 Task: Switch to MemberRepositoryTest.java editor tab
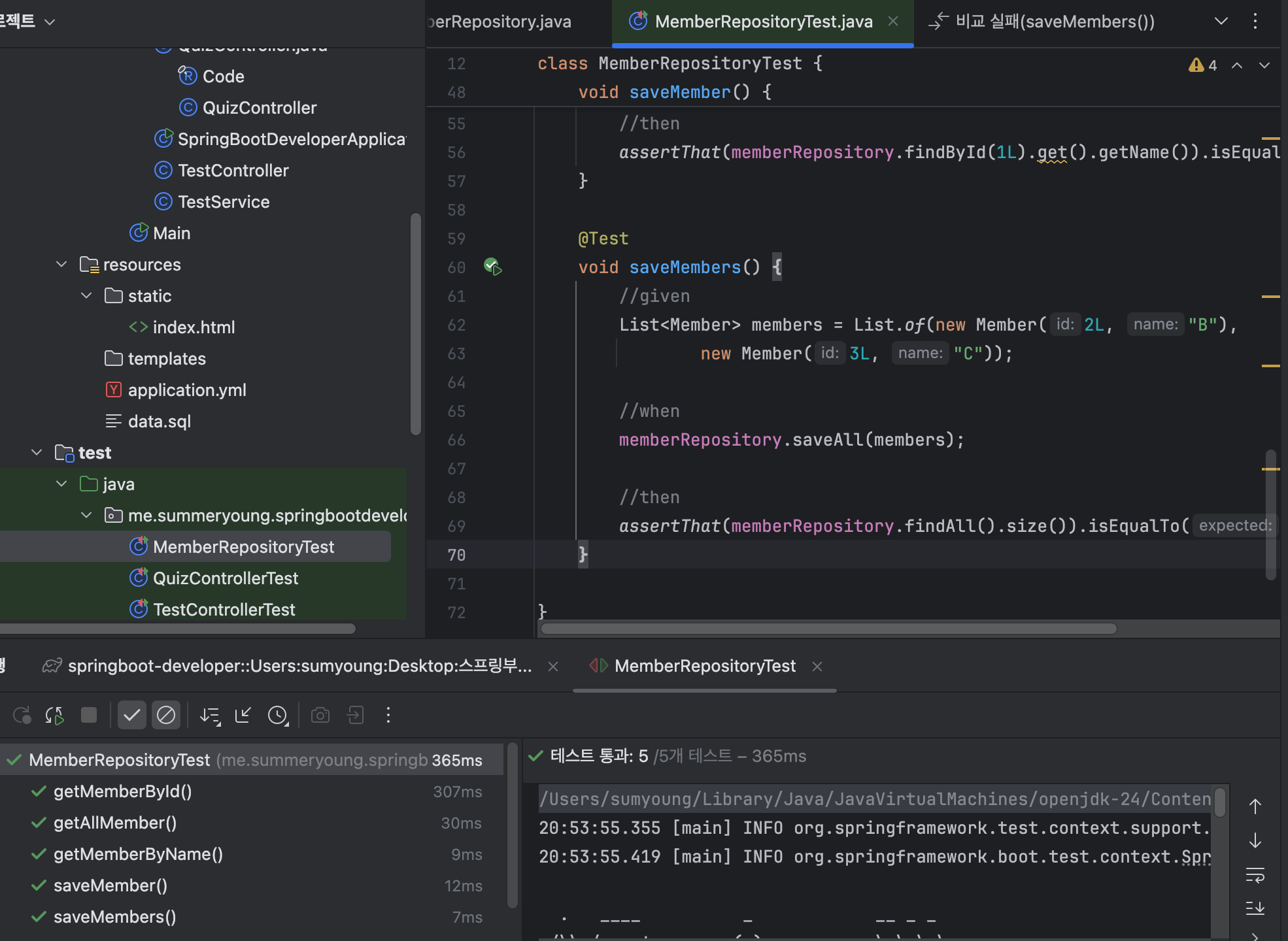[x=762, y=22]
